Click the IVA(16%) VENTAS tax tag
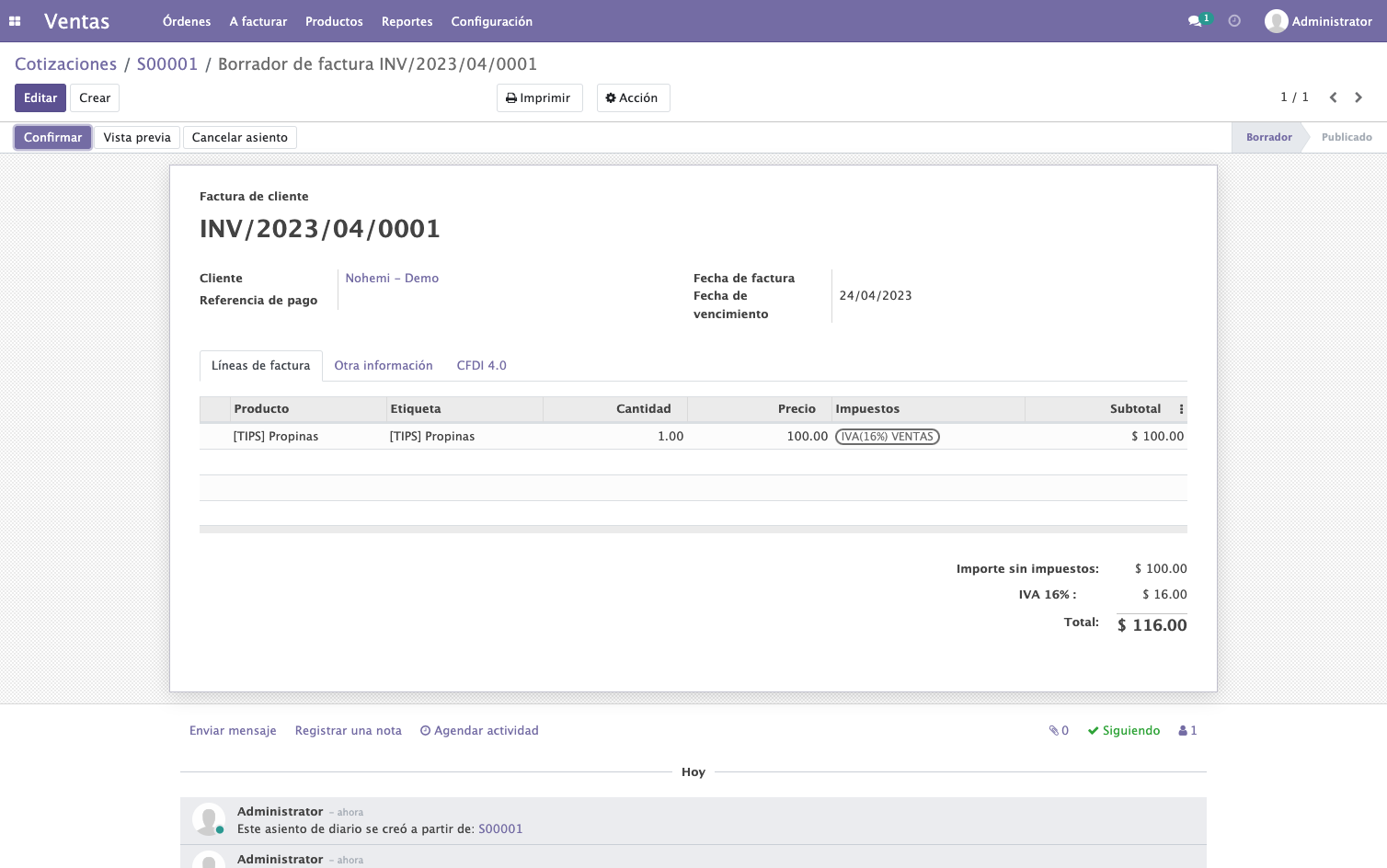The width and height of the screenshot is (1387, 868). click(x=888, y=437)
